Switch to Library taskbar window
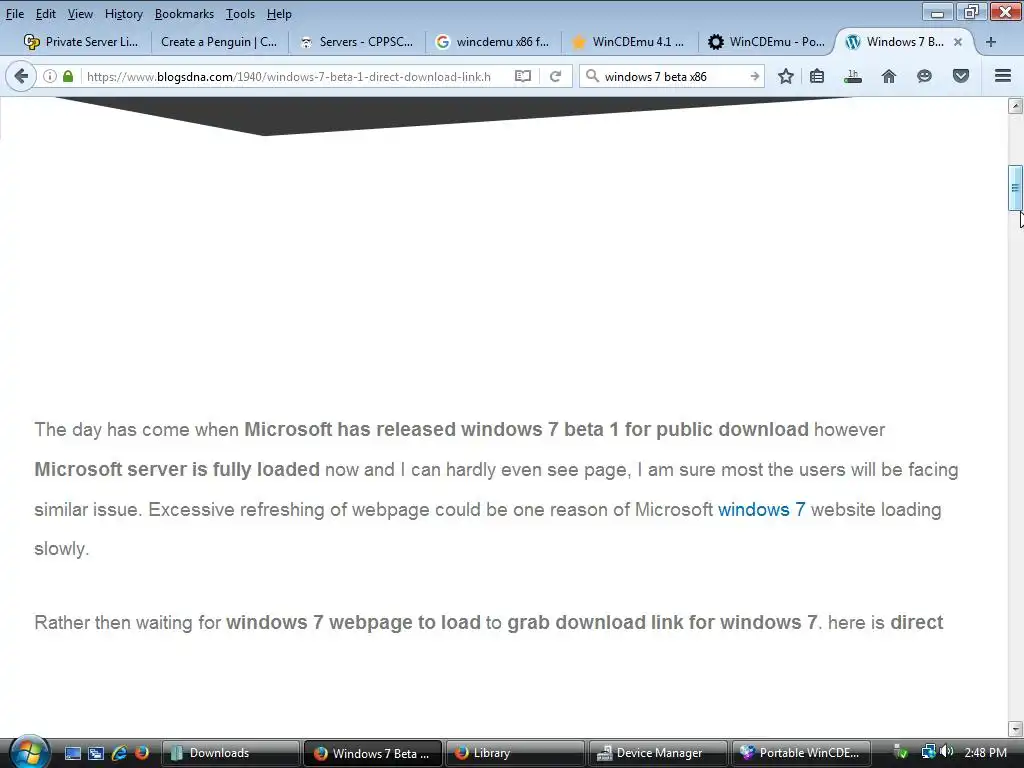Screen dimensions: 1024x768 coord(515,753)
